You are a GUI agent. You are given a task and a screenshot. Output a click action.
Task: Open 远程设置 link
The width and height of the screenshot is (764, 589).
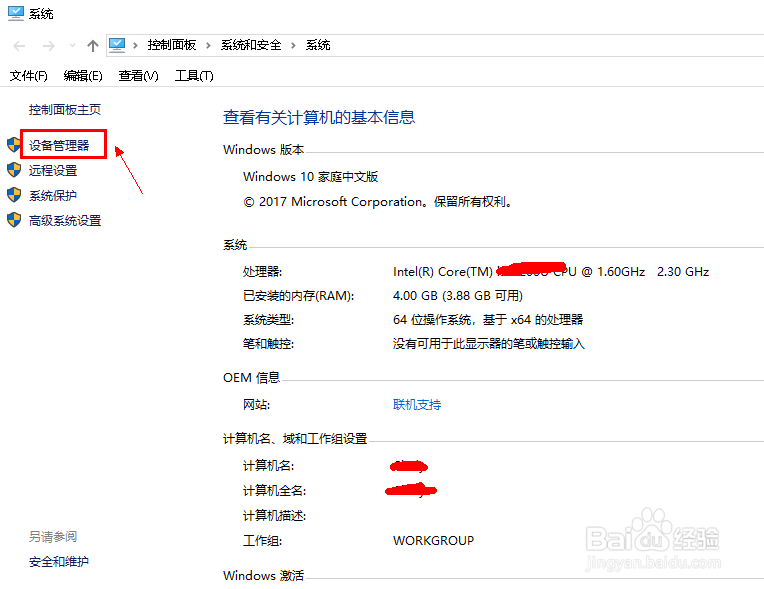click(53, 171)
